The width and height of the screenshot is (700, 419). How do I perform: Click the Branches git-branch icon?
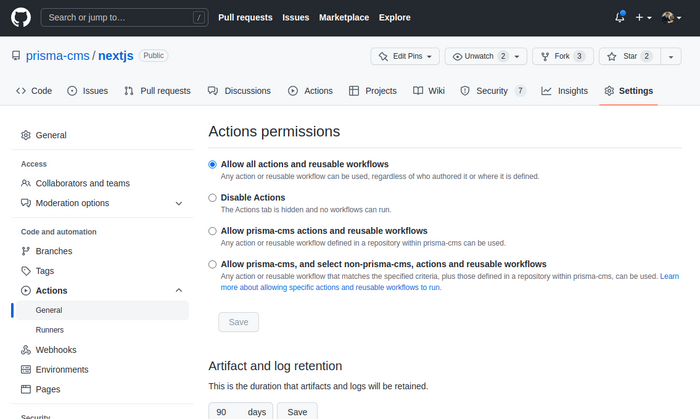pos(26,251)
